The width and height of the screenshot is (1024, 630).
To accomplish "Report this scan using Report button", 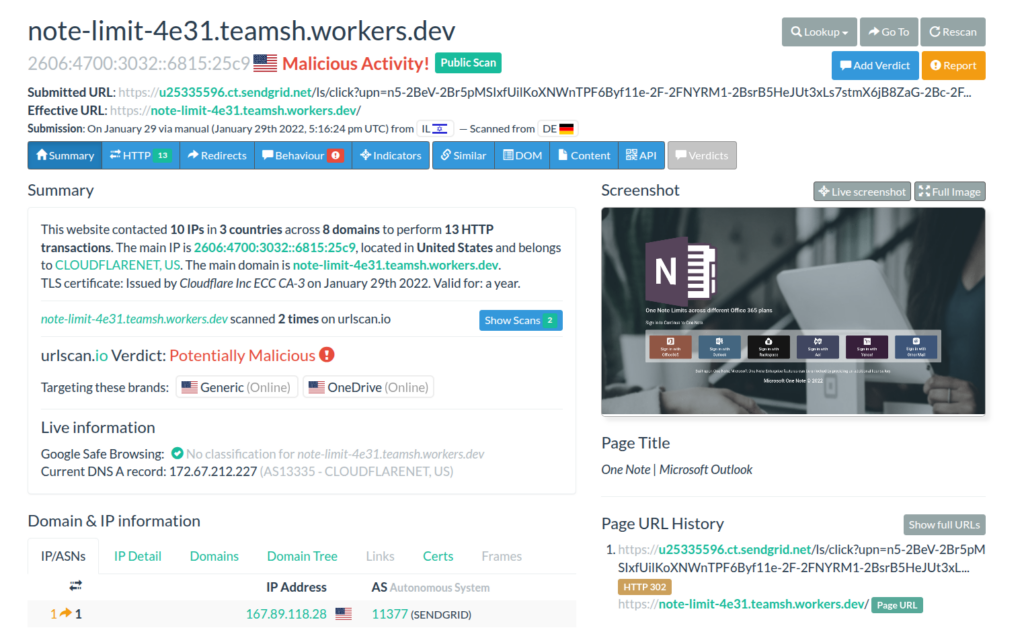I will point(952,65).
